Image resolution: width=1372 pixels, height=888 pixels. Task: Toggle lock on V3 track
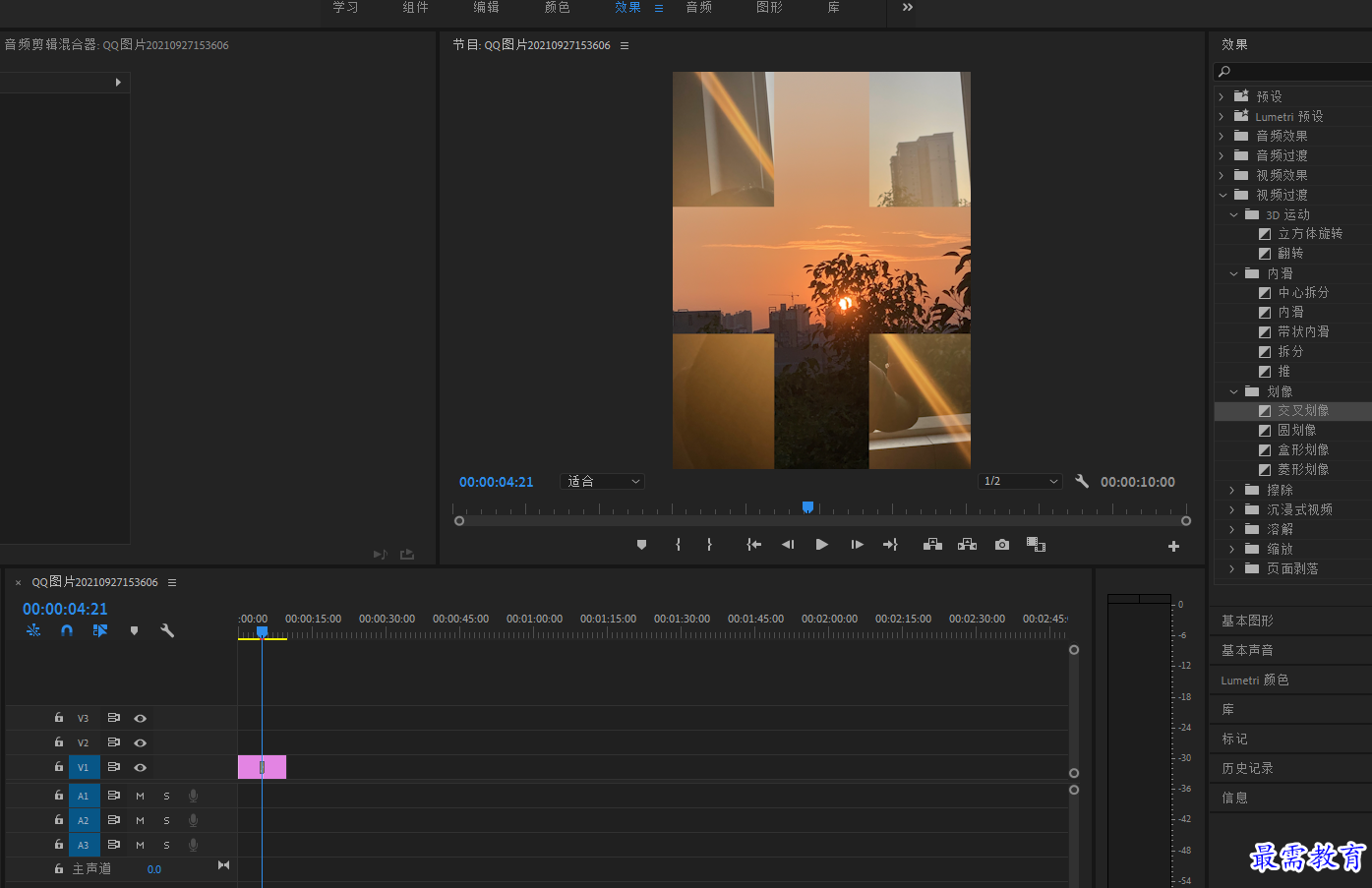coord(59,718)
